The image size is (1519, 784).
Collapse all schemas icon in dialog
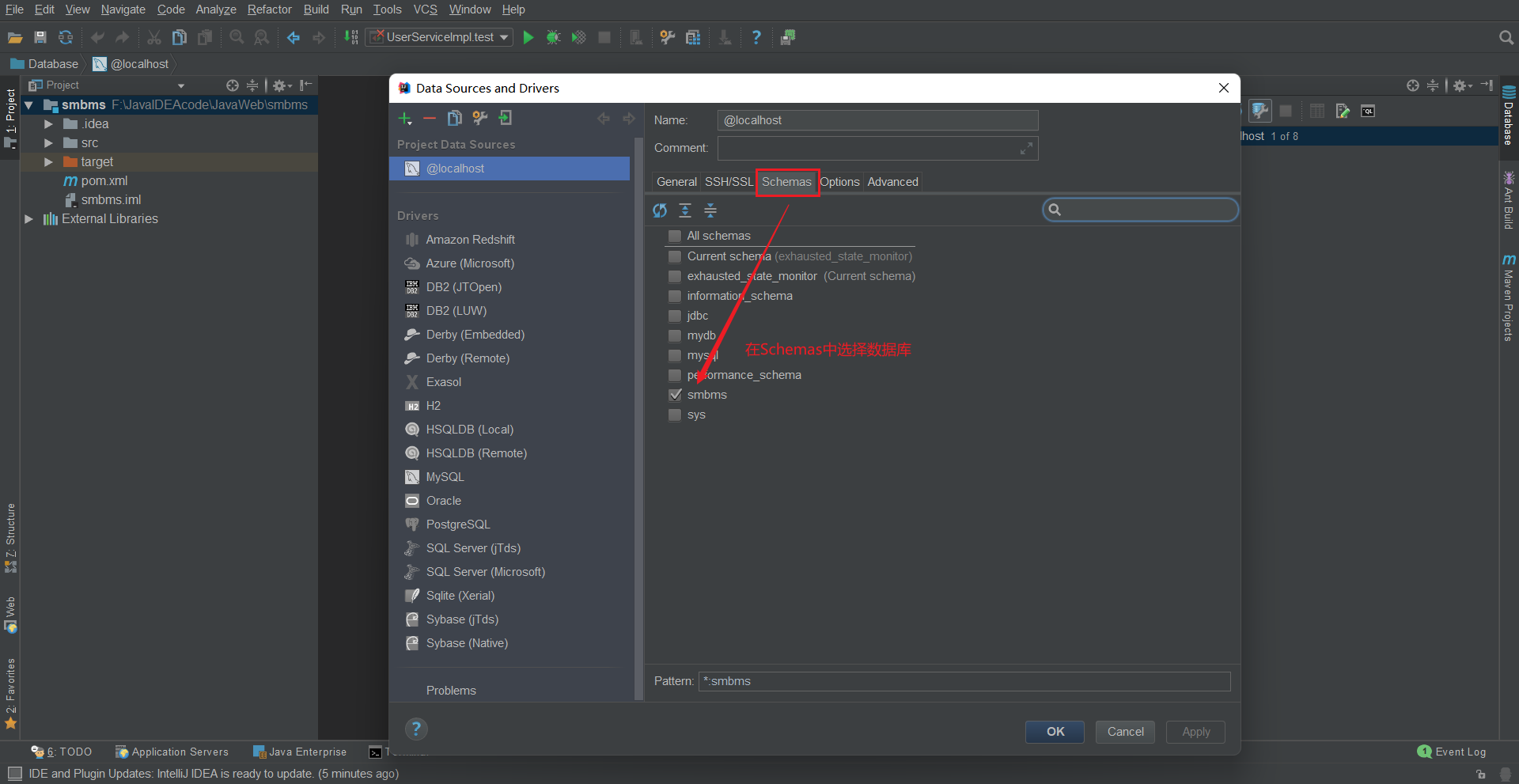(x=710, y=210)
